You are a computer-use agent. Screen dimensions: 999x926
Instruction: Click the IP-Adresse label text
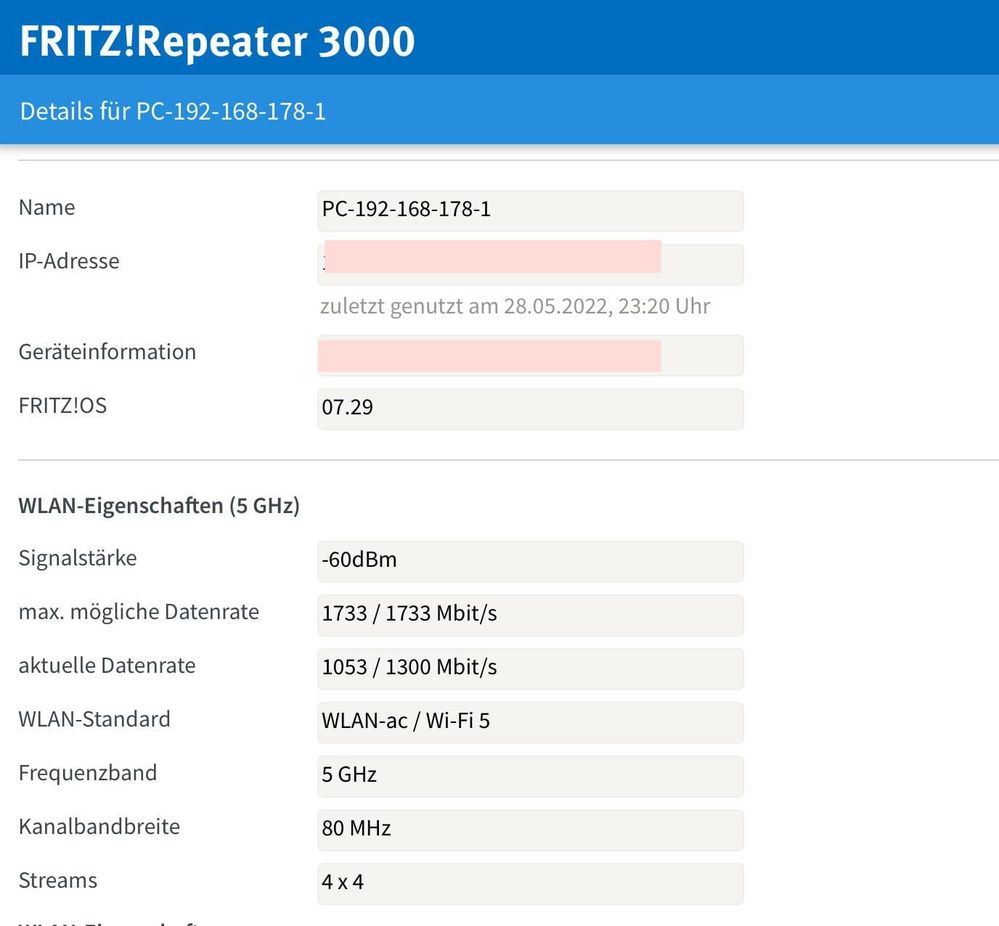pos(69,262)
